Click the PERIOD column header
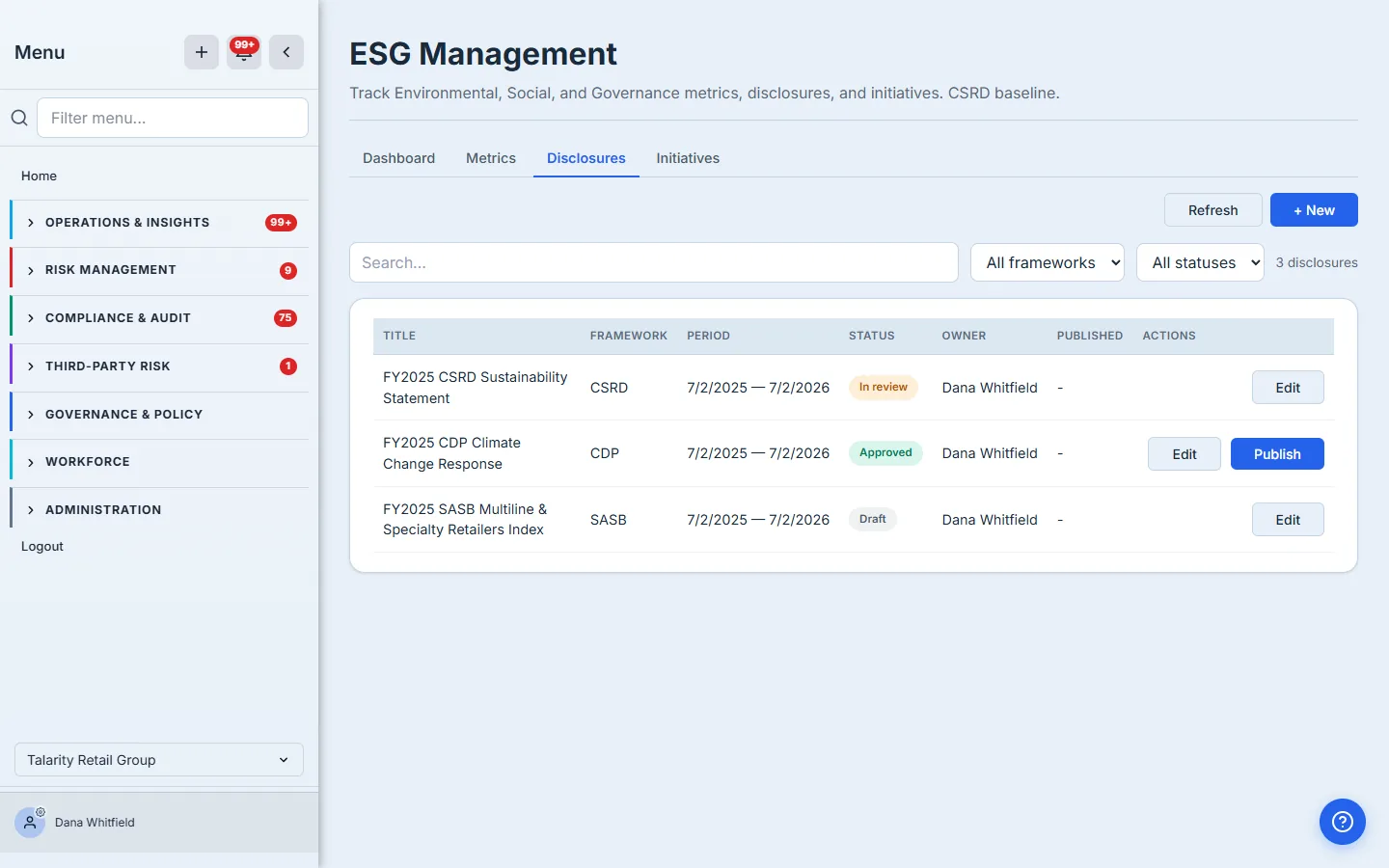This screenshot has width=1389, height=868. coord(708,336)
